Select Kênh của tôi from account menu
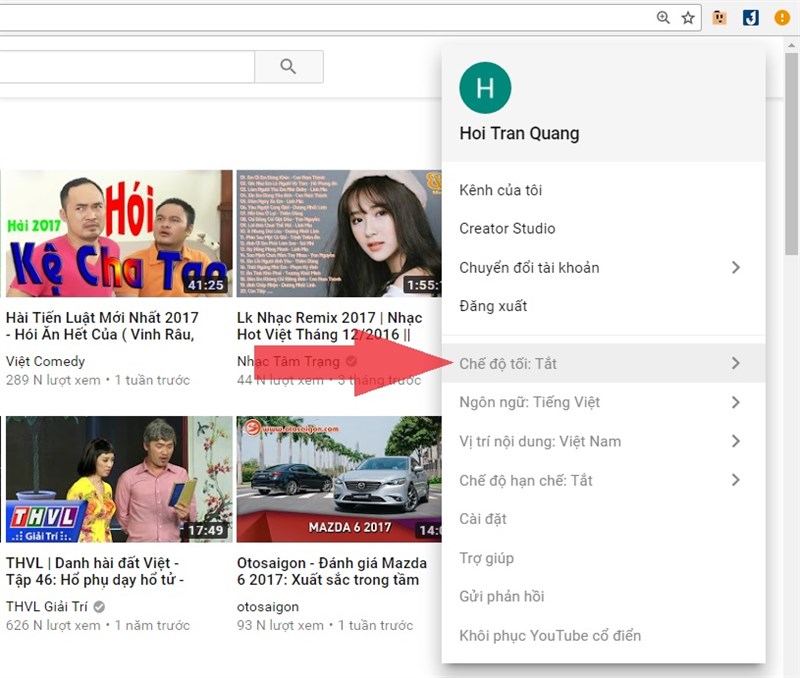Viewport: 800px width, 678px height. 500,190
